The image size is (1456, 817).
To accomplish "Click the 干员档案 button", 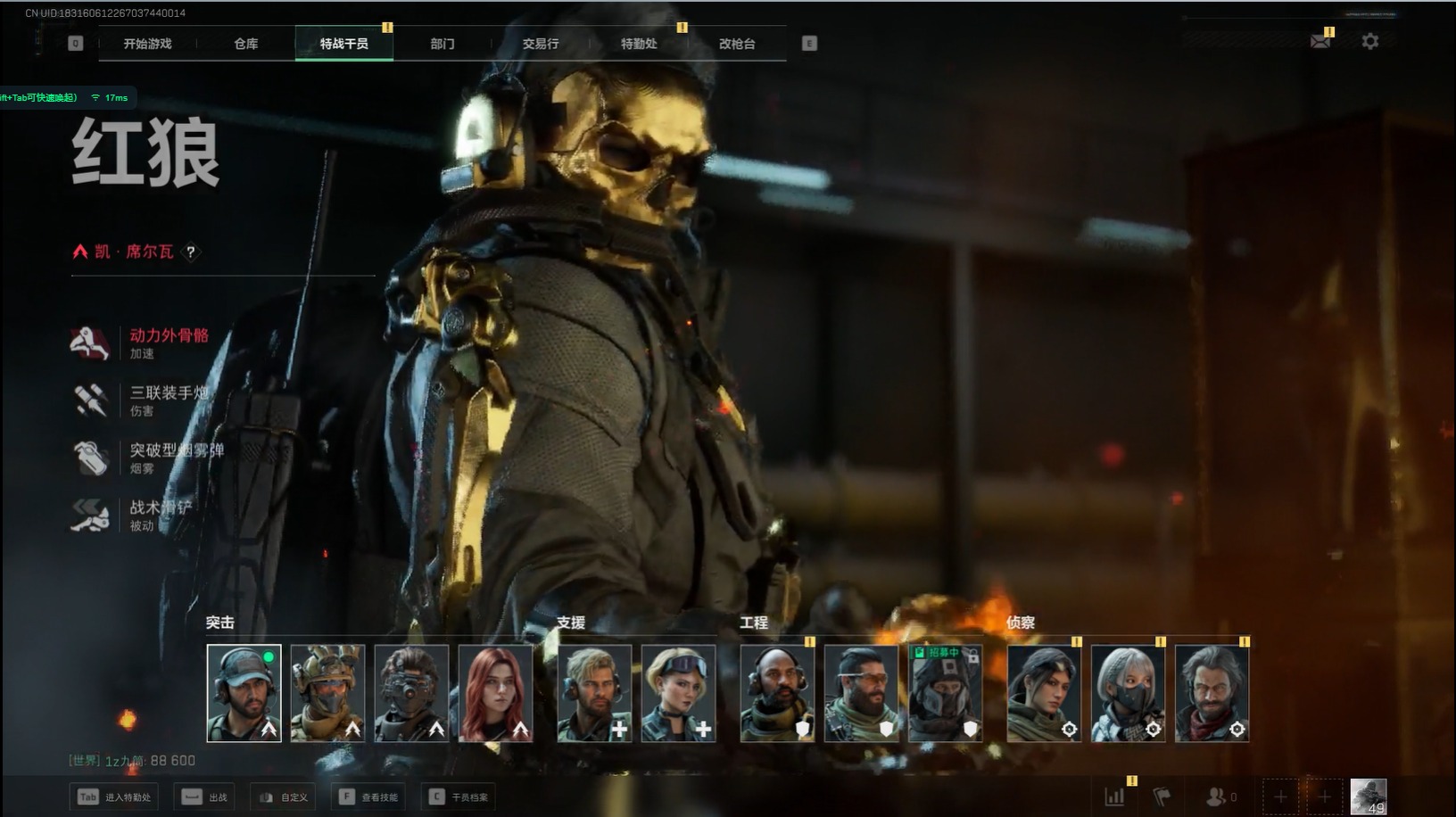I will (x=460, y=796).
